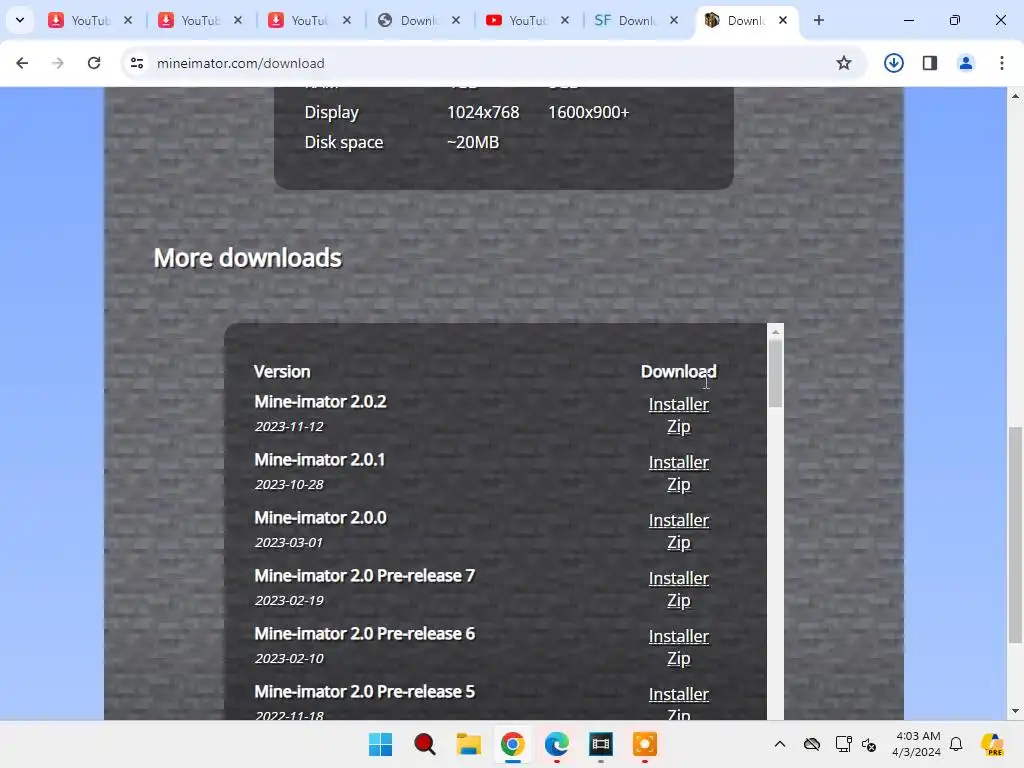Download Pre-release 6 Installer
Viewport: 1024px width, 768px height.
pyautogui.click(x=679, y=637)
